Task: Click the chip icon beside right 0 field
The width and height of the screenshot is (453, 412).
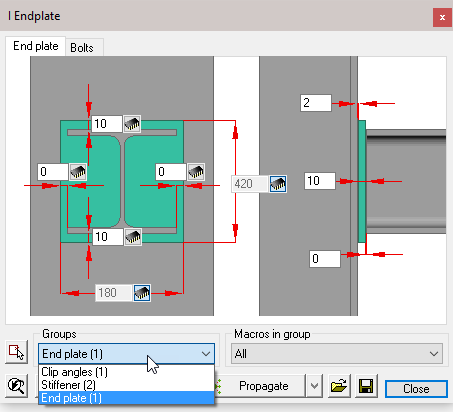Action: click(196, 172)
